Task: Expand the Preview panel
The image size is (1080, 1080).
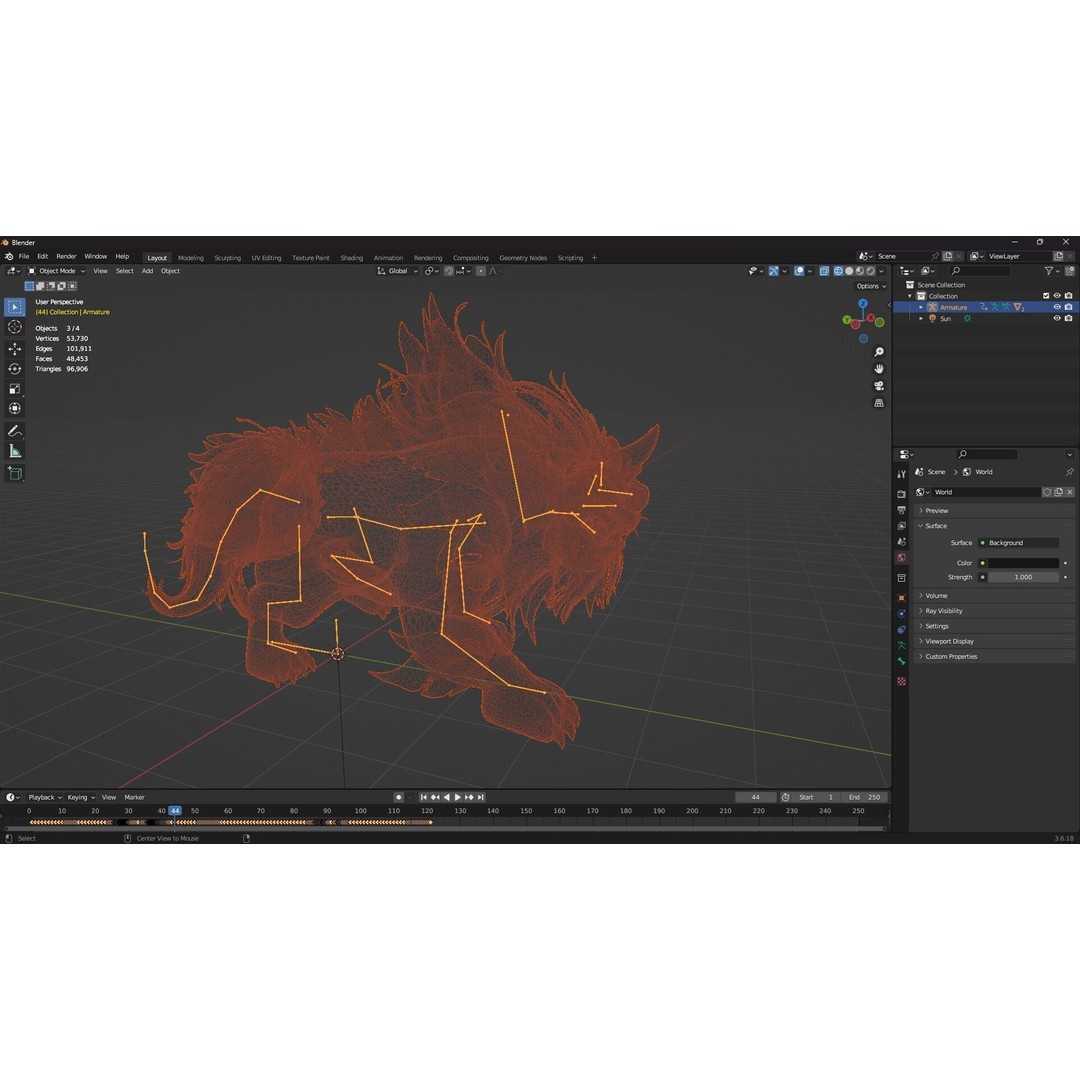Action: click(x=994, y=510)
